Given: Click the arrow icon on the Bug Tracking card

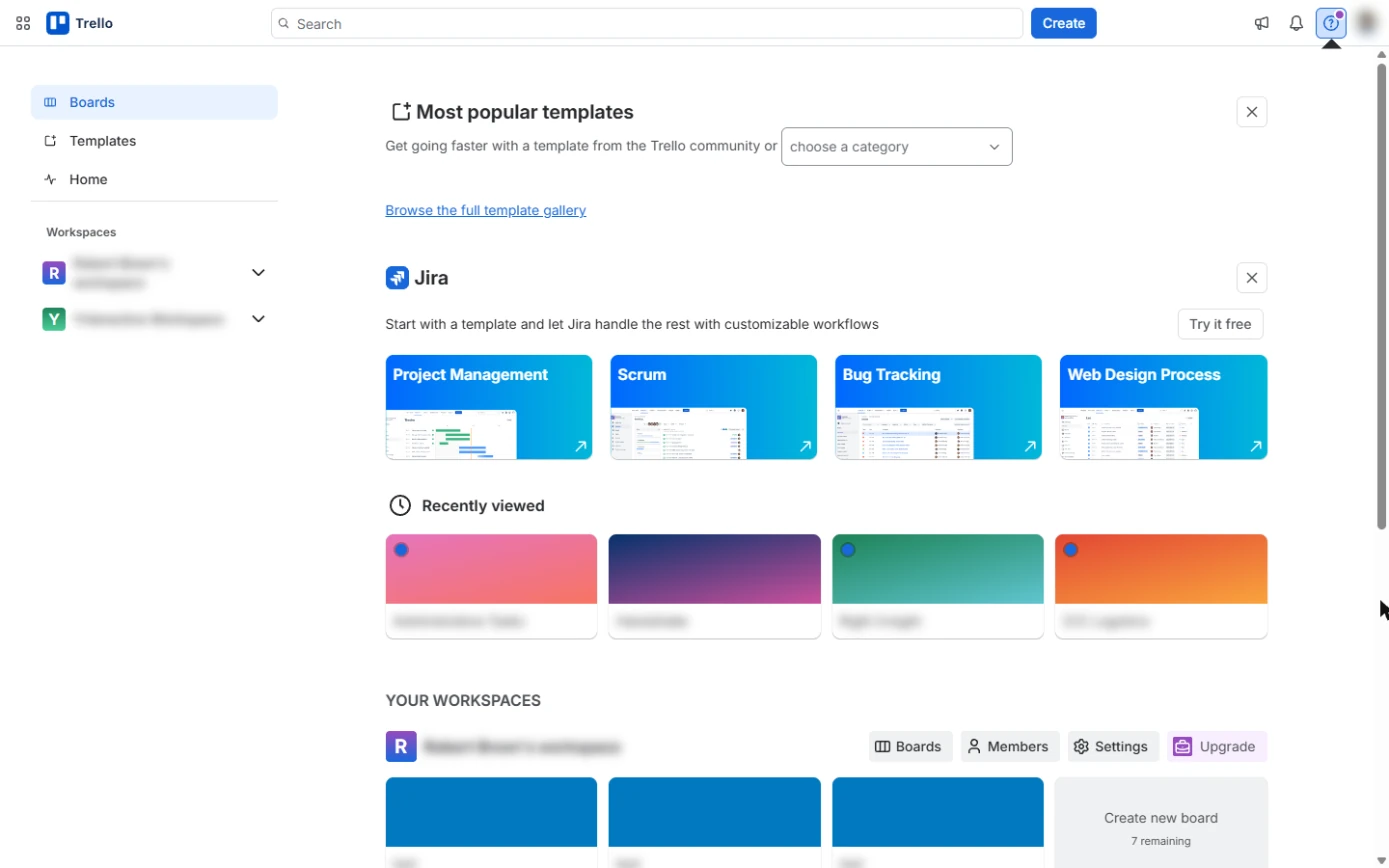Looking at the screenshot, I should [x=1030, y=447].
